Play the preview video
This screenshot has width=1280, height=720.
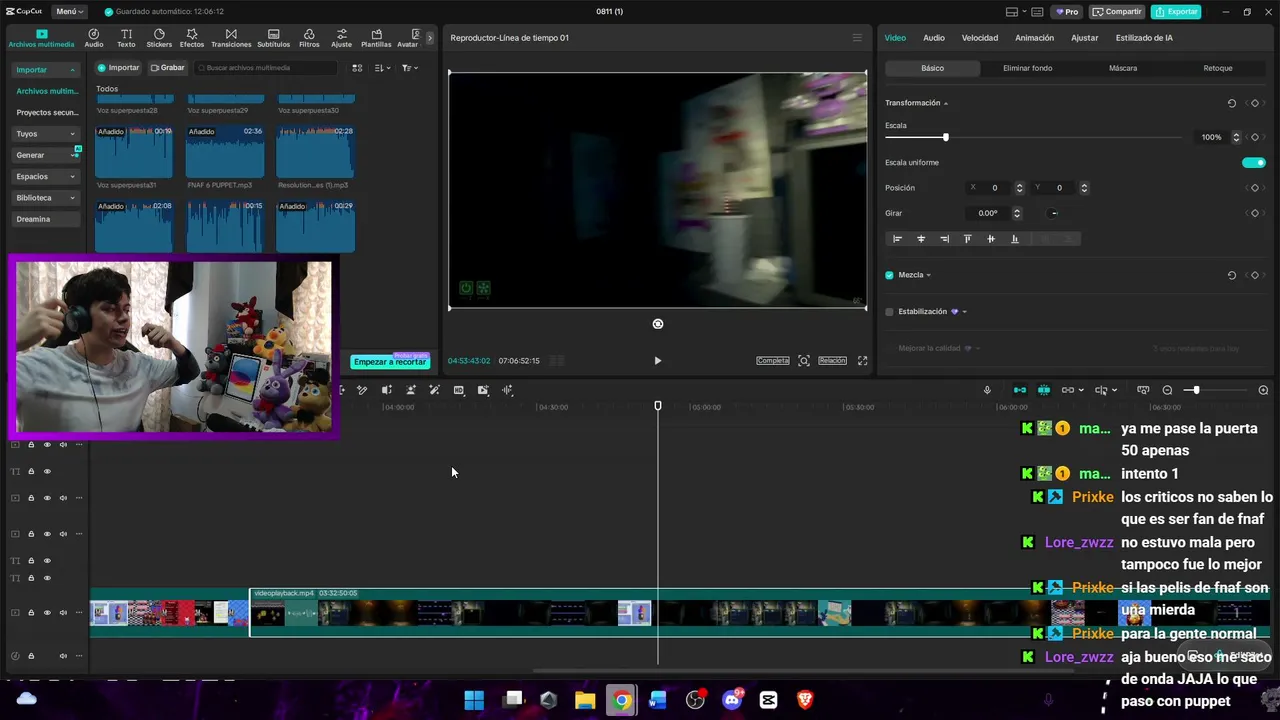pos(657,361)
